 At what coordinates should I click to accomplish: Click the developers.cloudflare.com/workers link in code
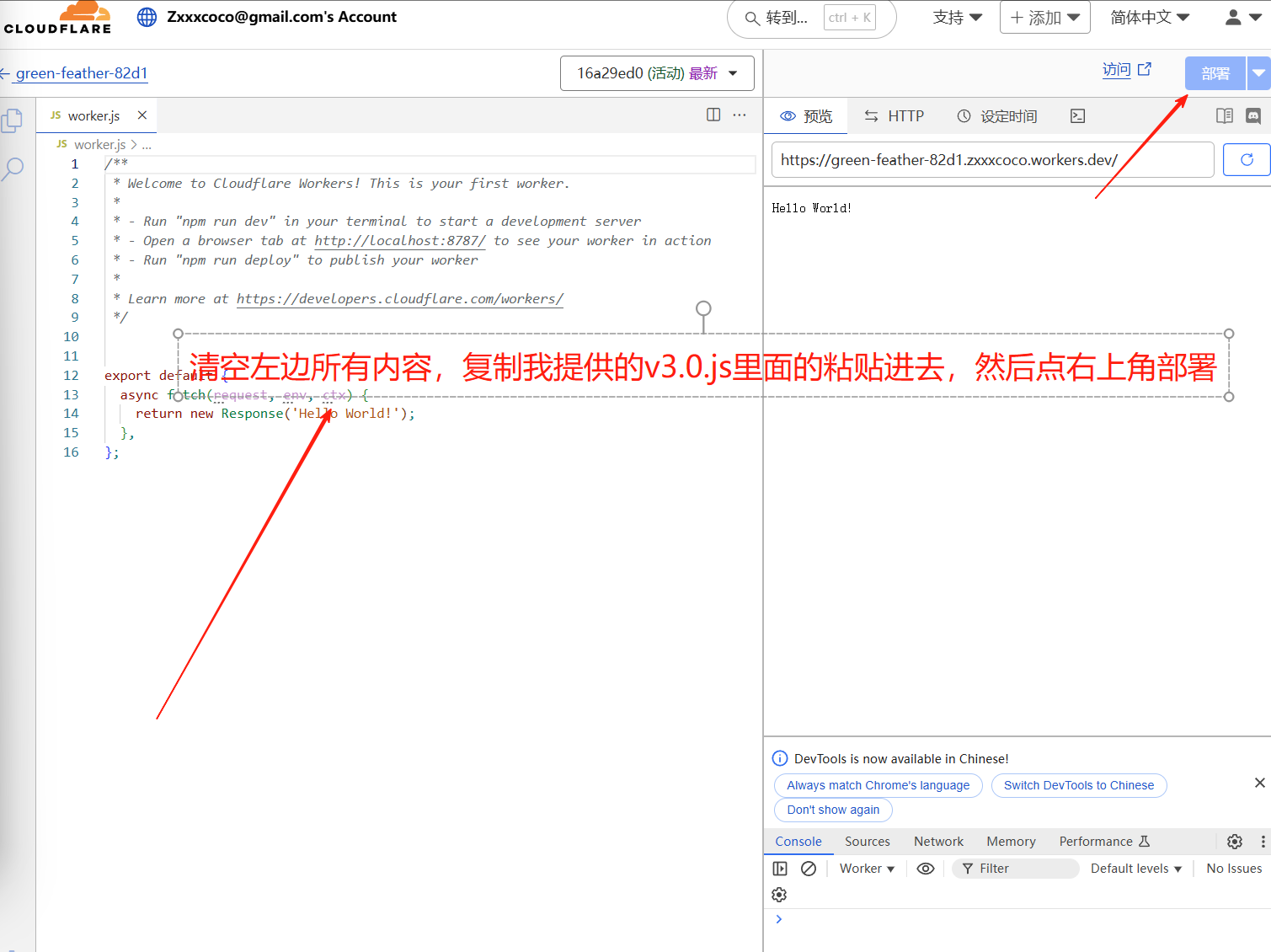pos(400,299)
